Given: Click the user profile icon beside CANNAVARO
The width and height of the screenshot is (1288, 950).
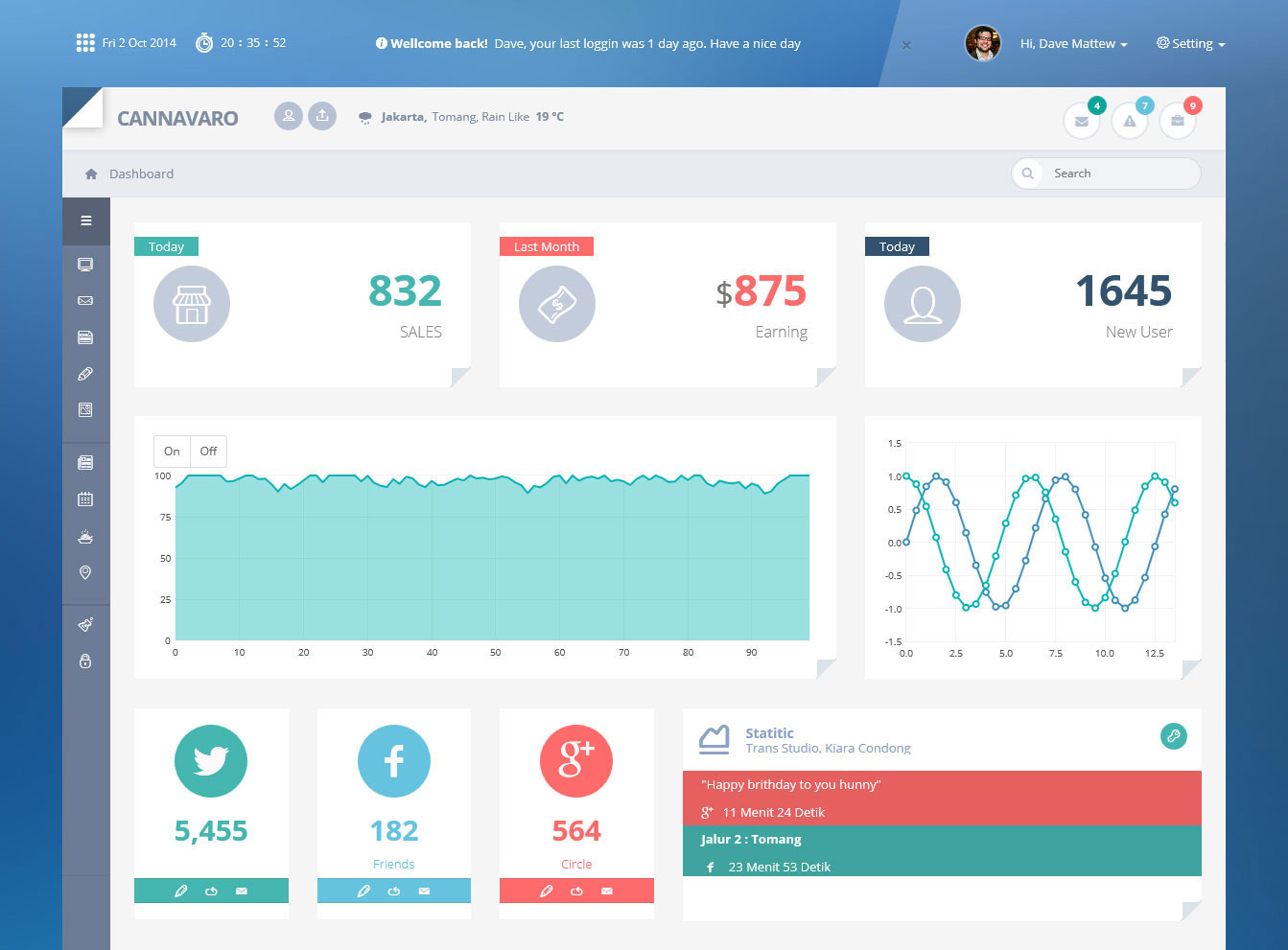Looking at the screenshot, I should point(289,116).
